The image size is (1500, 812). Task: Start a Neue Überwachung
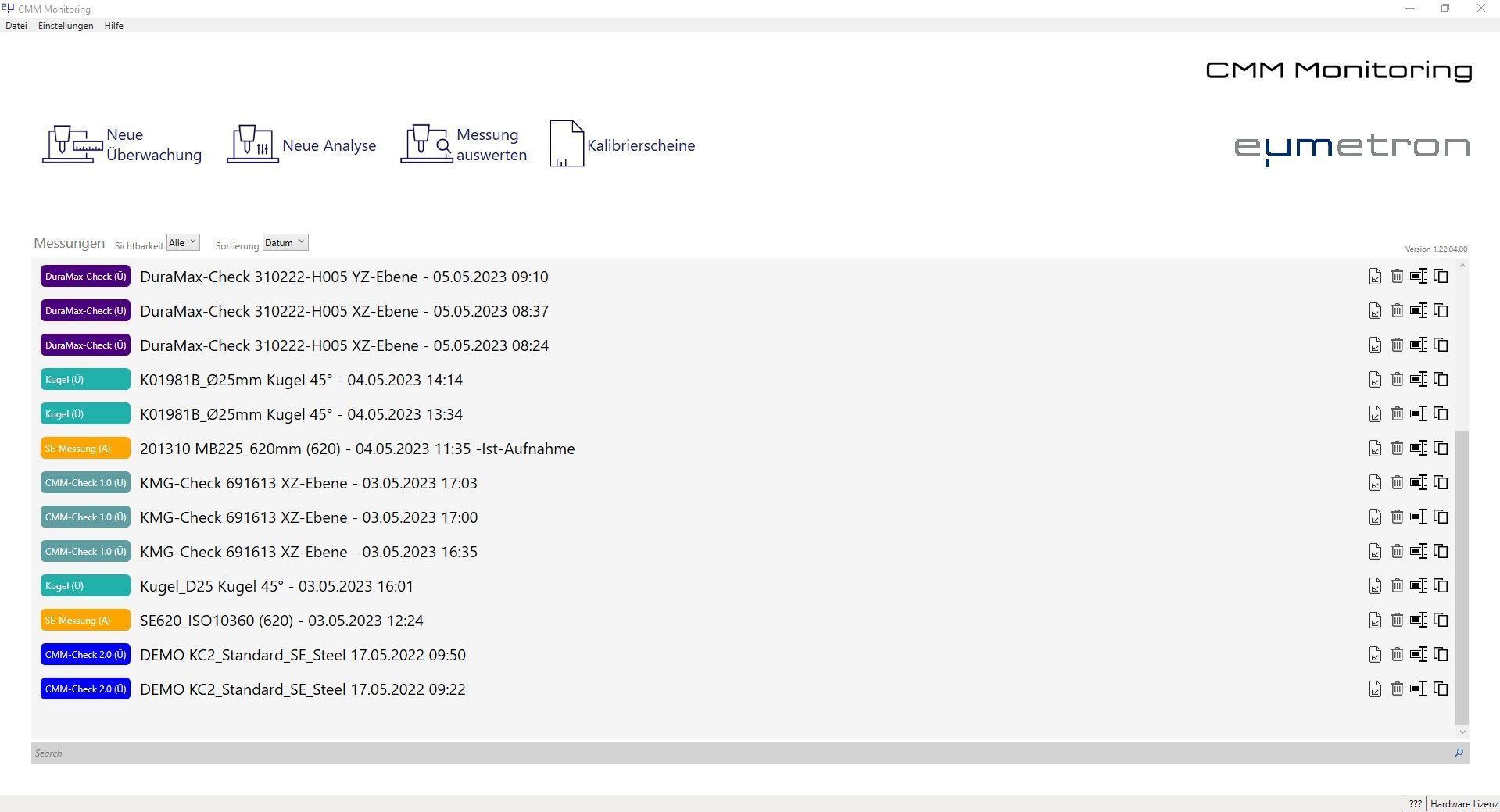(x=122, y=145)
